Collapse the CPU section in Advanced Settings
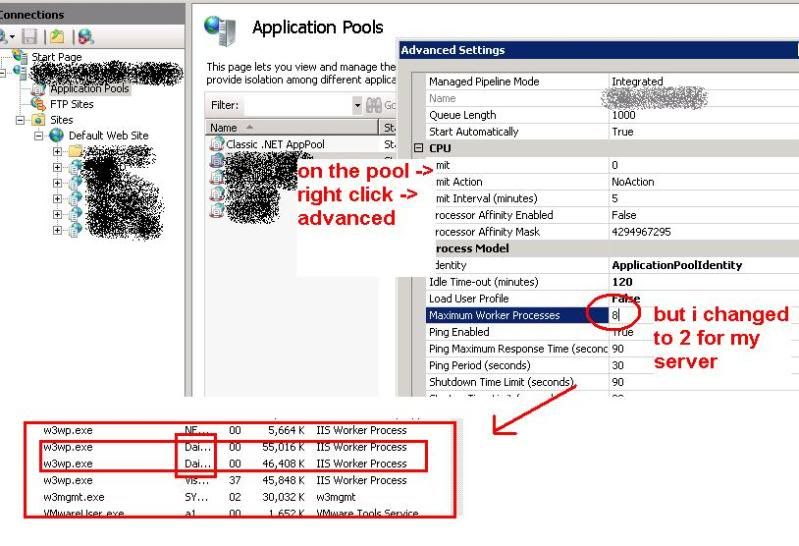 [418, 148]
